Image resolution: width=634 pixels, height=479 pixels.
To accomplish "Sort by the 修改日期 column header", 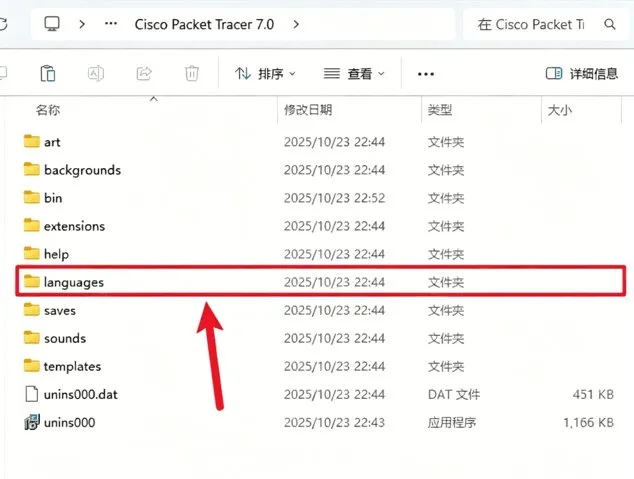I will pos(308,110).
